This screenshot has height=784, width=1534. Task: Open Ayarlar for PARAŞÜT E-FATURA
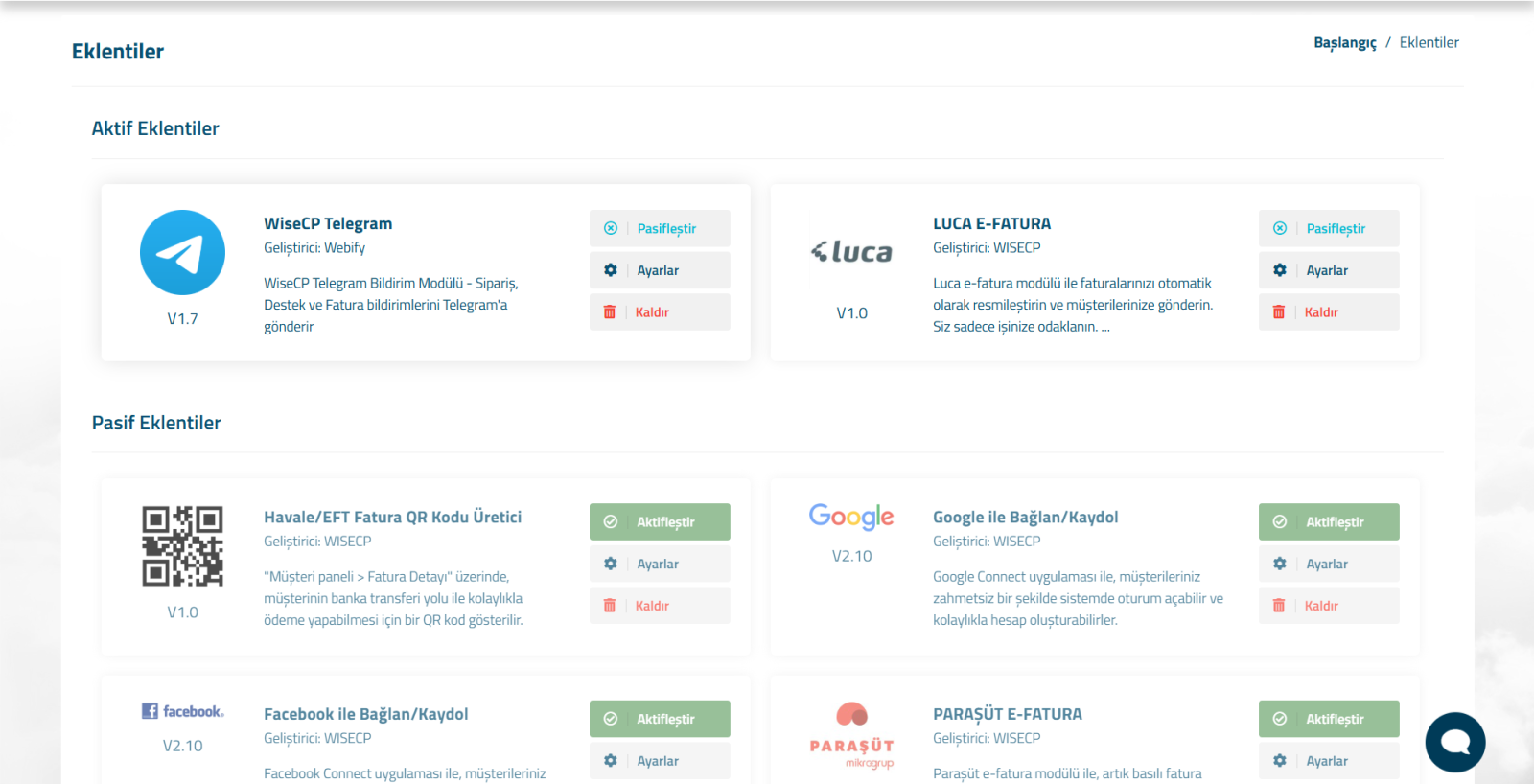(x=1329, y=761)
